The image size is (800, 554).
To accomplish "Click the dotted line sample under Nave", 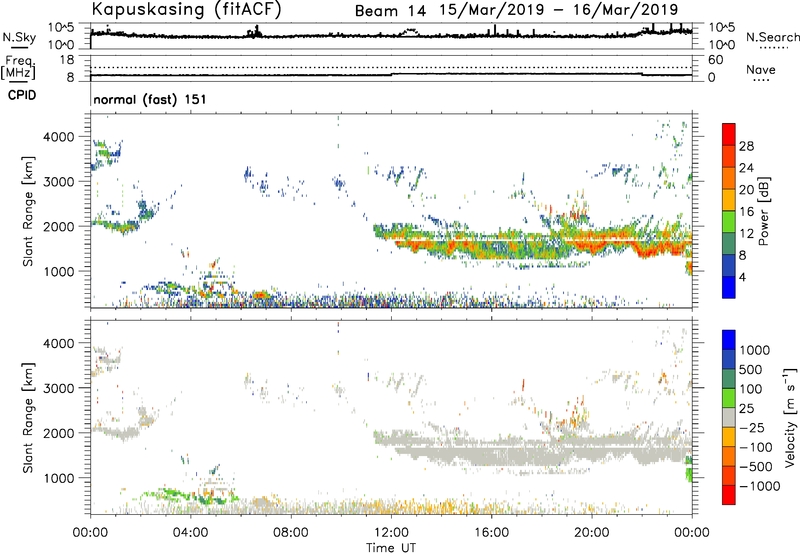I will tap(761, 81).
